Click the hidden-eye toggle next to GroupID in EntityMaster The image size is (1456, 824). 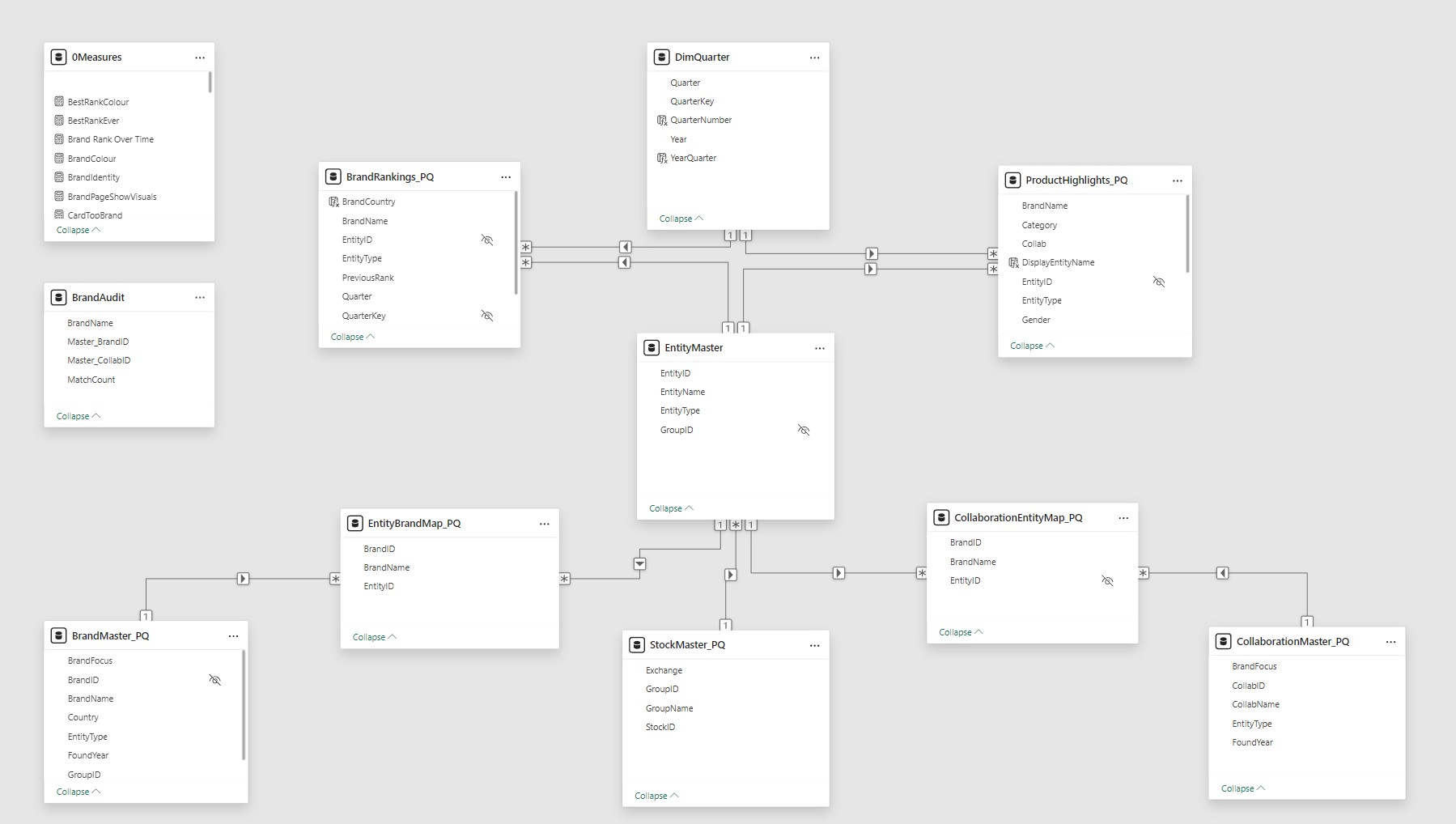(804, 430)
